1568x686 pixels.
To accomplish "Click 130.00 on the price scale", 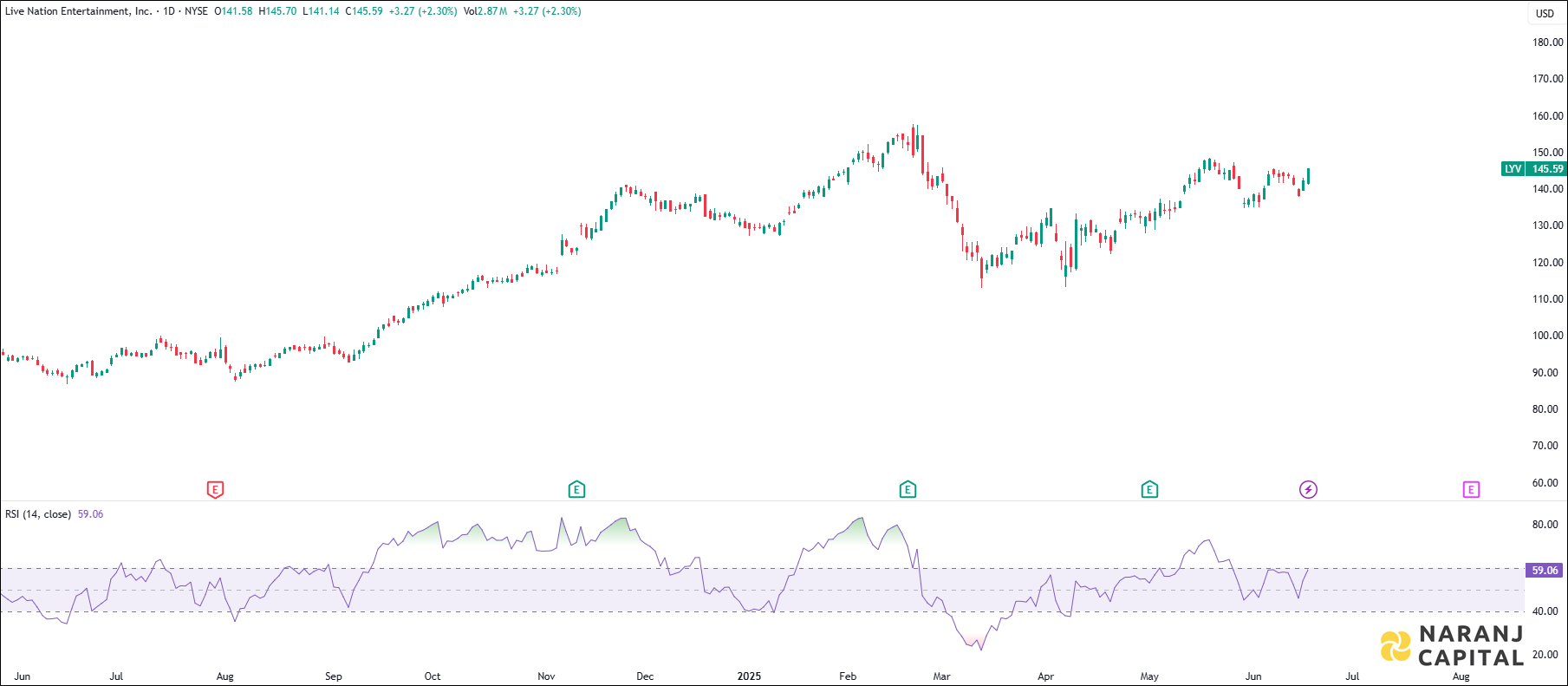I will [x=1548, y=225].
